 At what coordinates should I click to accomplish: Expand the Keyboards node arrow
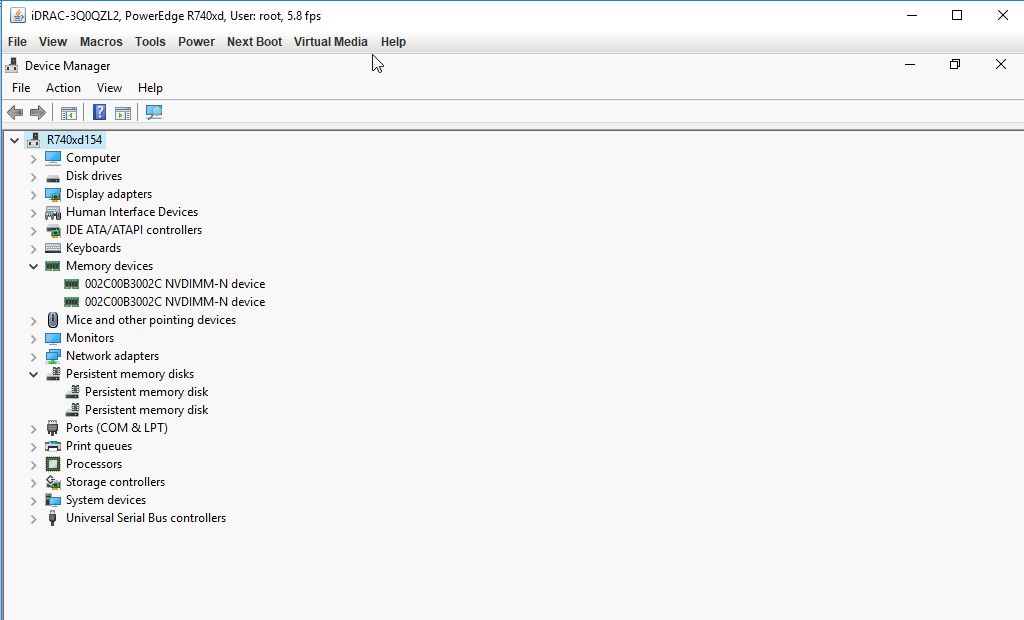click(x=33, y=248)
